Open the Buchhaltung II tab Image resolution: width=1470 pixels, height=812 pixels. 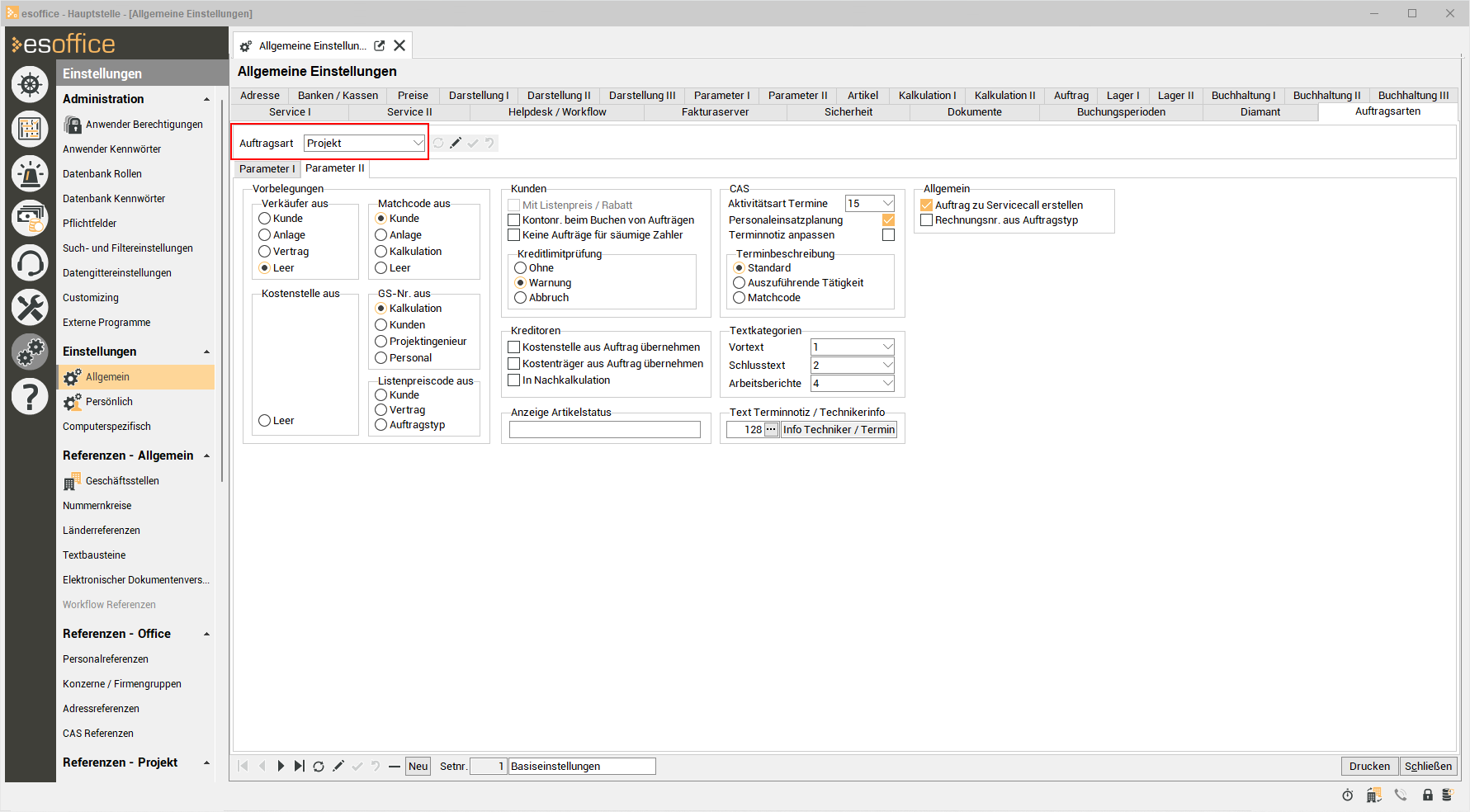pyautogui.click(x=1326, y=96)
